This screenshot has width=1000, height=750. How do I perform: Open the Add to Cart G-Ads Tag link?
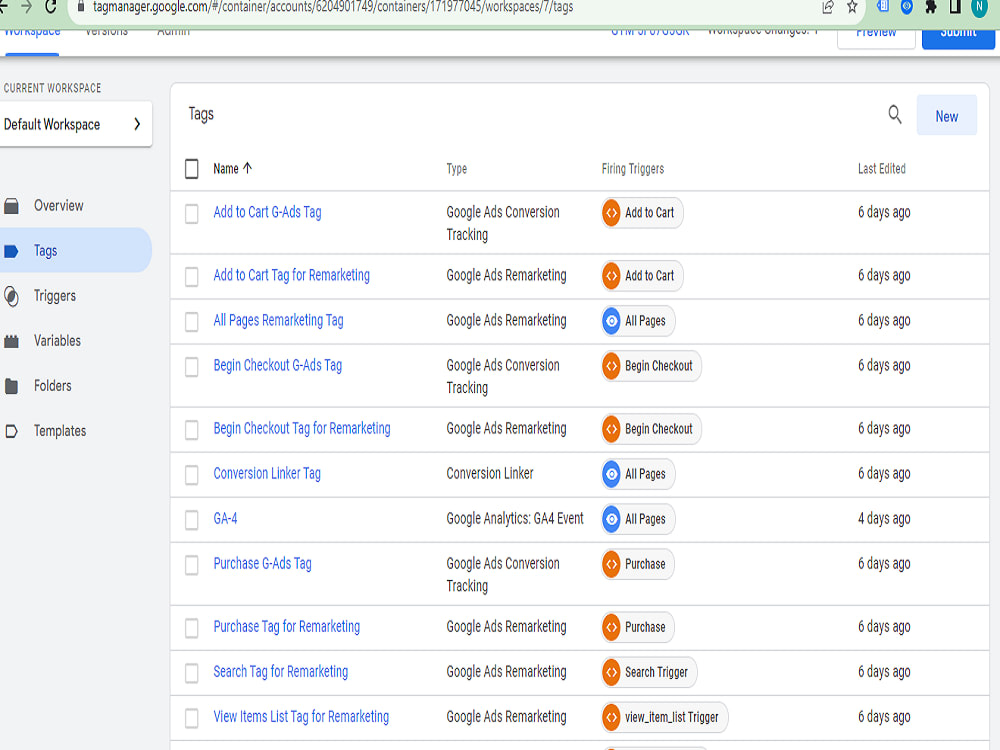[x=267, y=212]
